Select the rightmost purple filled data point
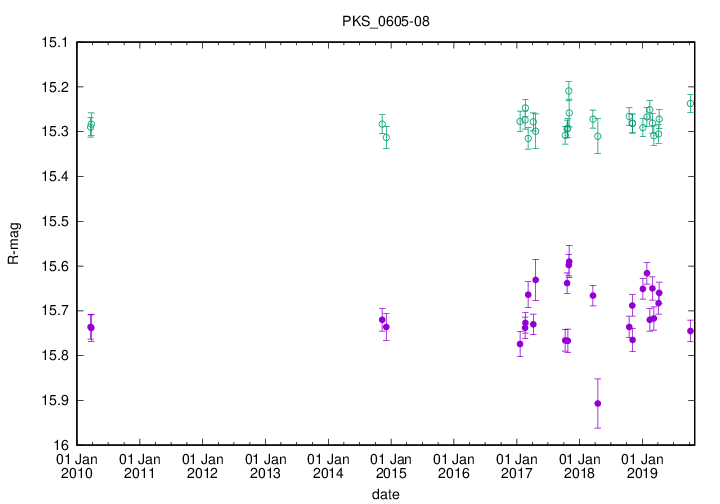 point(691,331)
